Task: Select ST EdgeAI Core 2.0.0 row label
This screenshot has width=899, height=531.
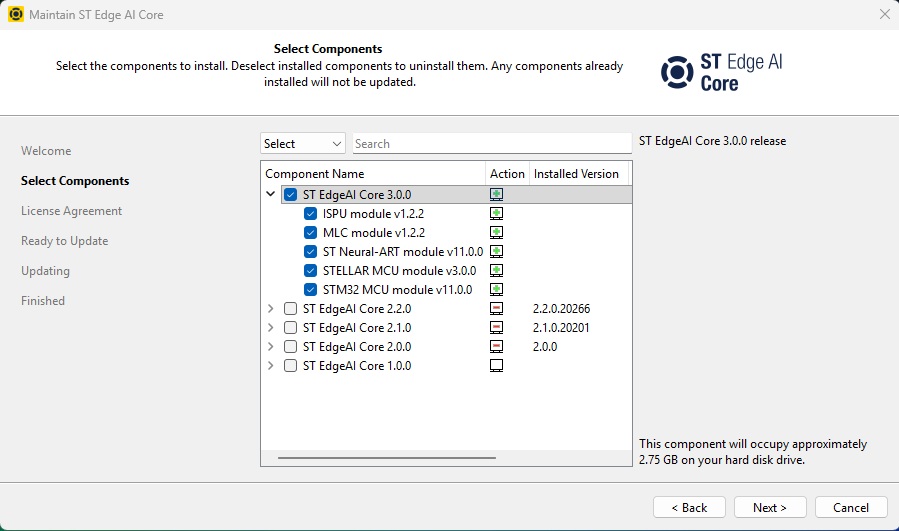Action: coord(357,346)
